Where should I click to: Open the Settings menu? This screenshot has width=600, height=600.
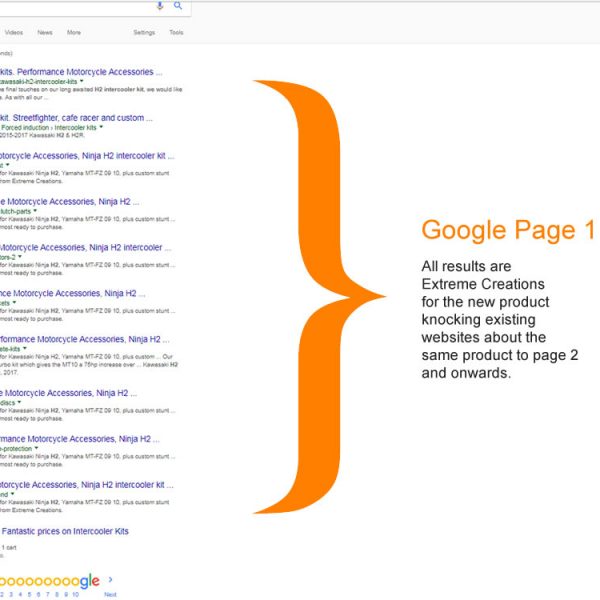(x=144, y=32)
